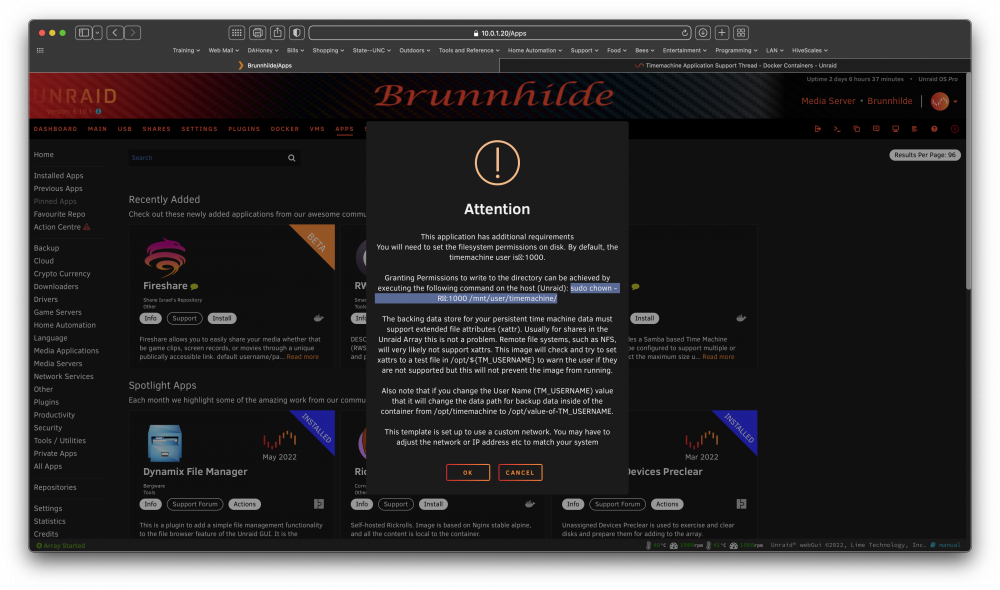The width and height of the screenshot is (1000, 590).
Task: Click Support on the Fireshare card
Action: [x=184, y=318]
